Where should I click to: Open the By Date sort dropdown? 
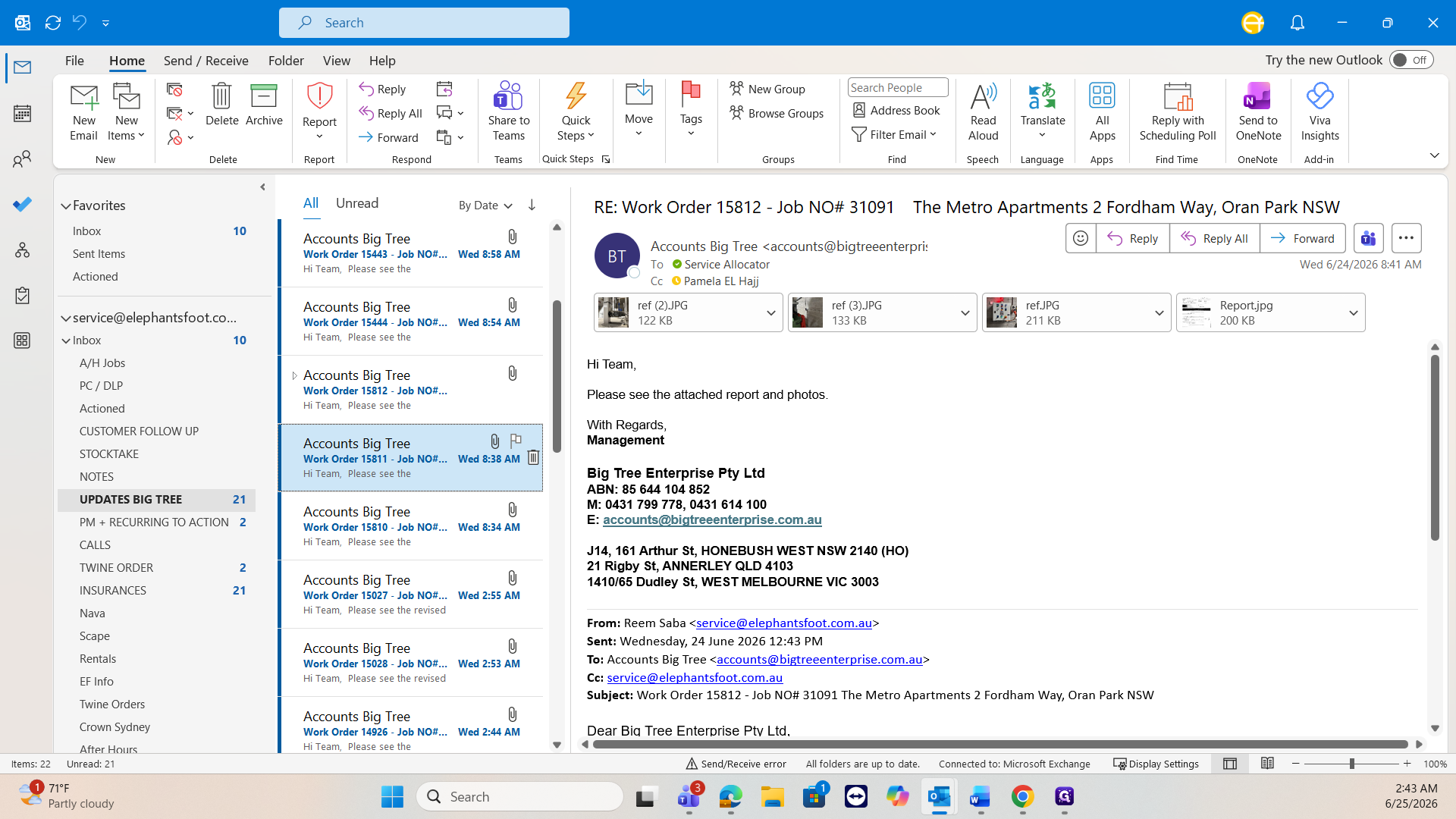coord(485,205)
